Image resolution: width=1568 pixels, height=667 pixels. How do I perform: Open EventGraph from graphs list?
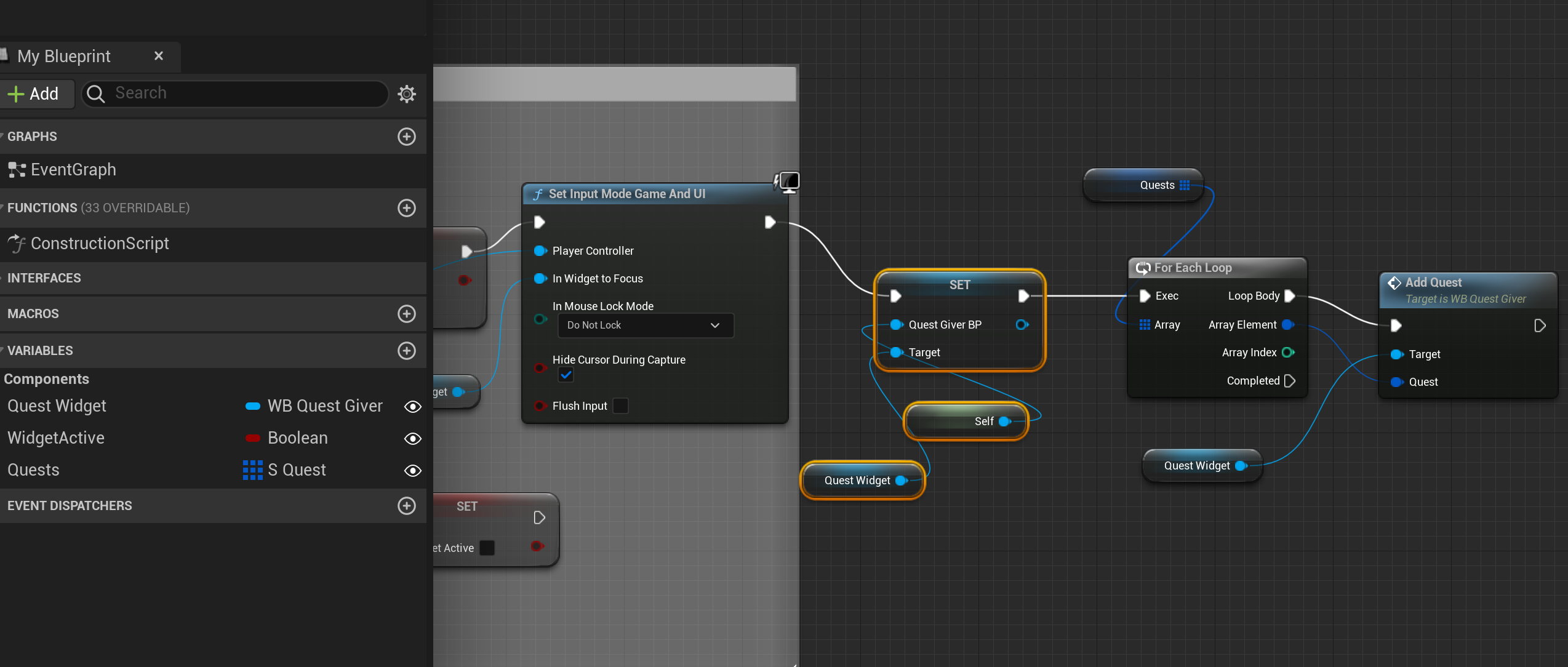coord(73,170)
